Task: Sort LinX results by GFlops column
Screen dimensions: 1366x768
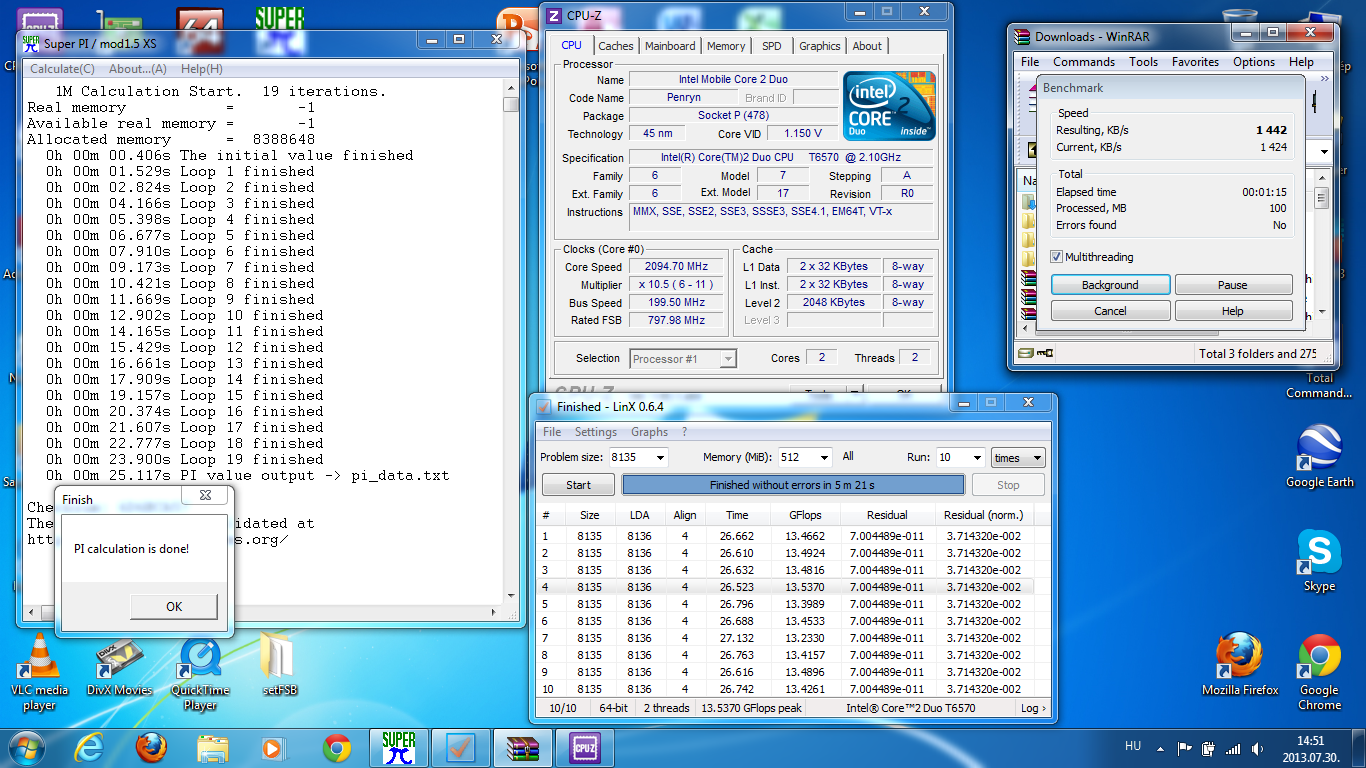Action: [805, 515]
